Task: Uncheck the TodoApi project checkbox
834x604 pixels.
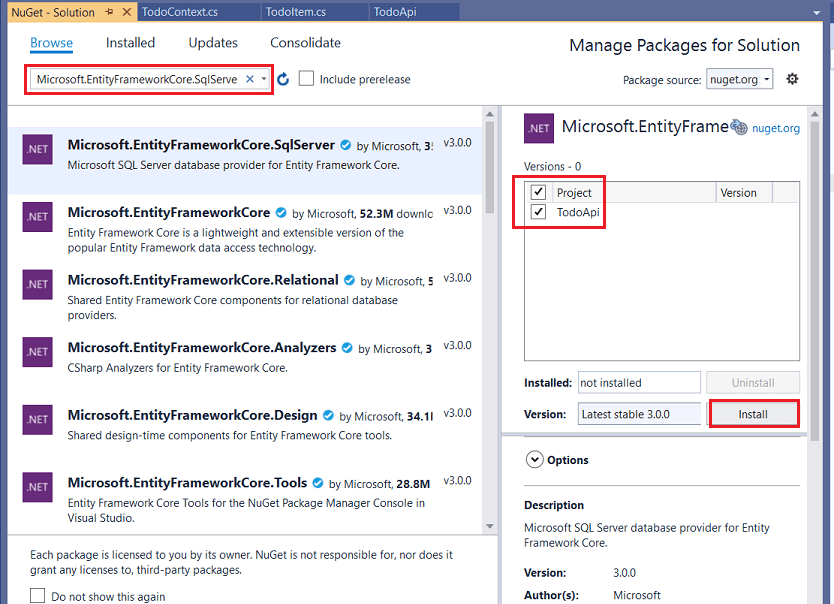Action: pos(538,212)
